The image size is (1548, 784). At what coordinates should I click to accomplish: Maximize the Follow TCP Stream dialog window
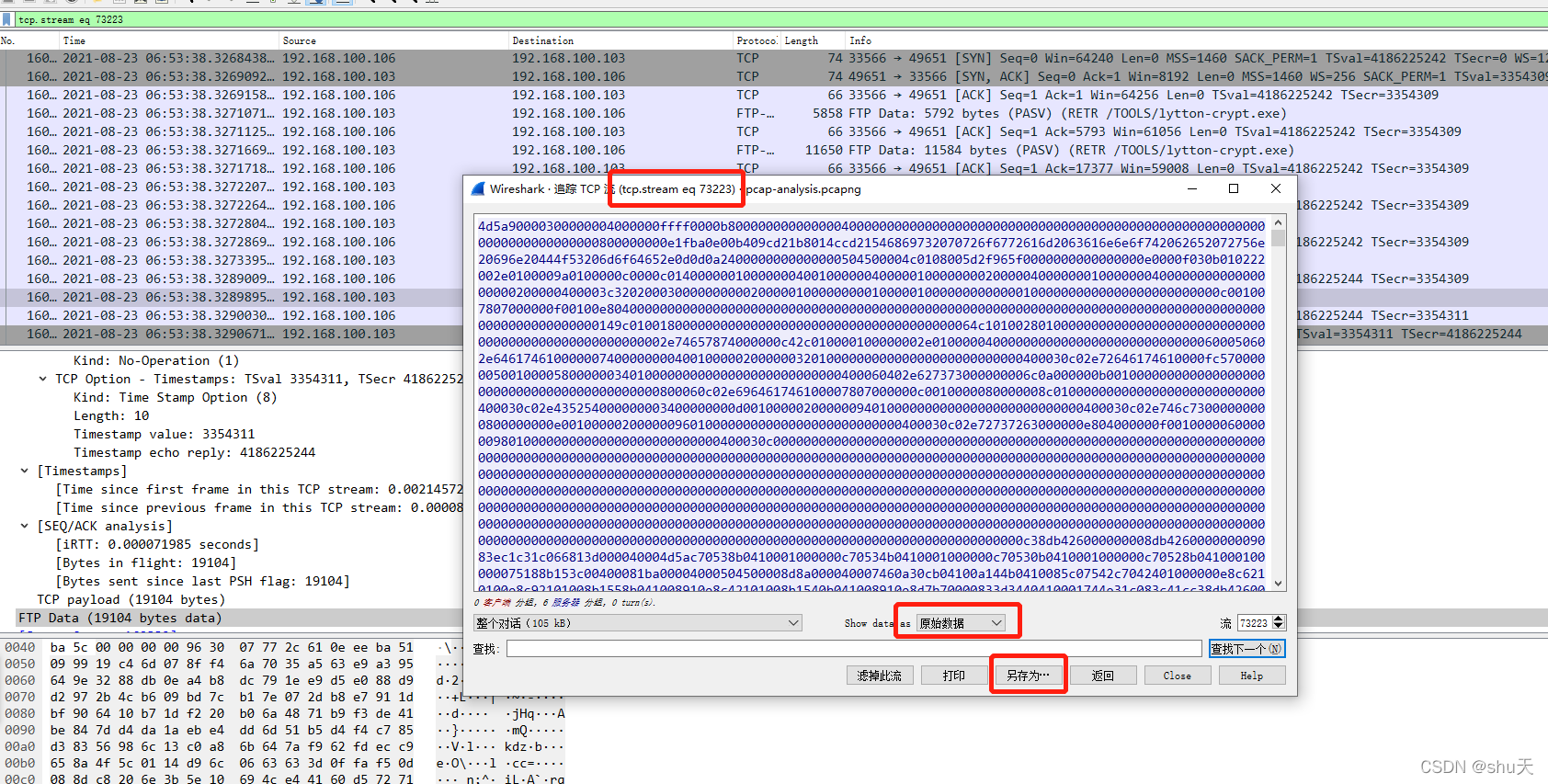click(x=1234, y=188)
